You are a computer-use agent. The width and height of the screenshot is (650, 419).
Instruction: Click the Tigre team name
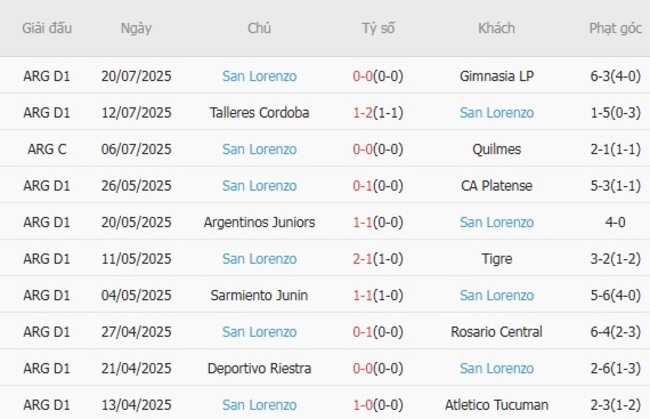click(496, 259)
